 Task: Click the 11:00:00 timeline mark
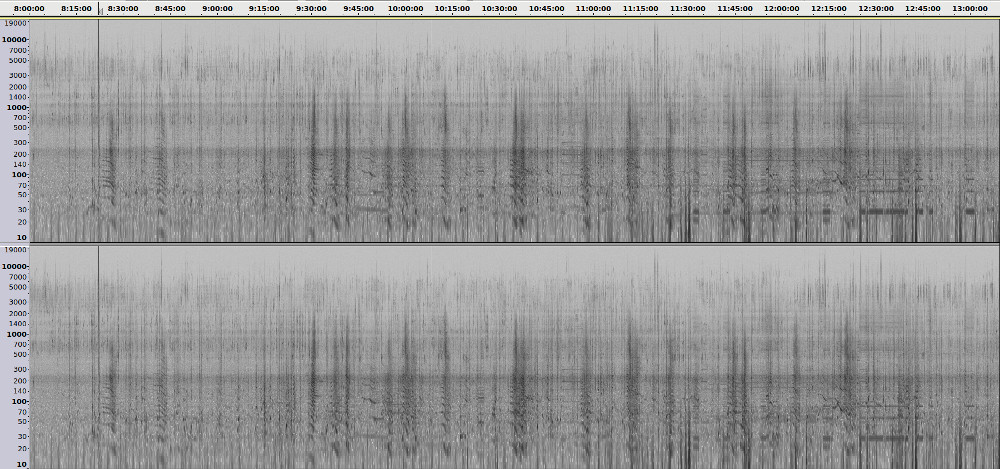[x=593, y=8]
